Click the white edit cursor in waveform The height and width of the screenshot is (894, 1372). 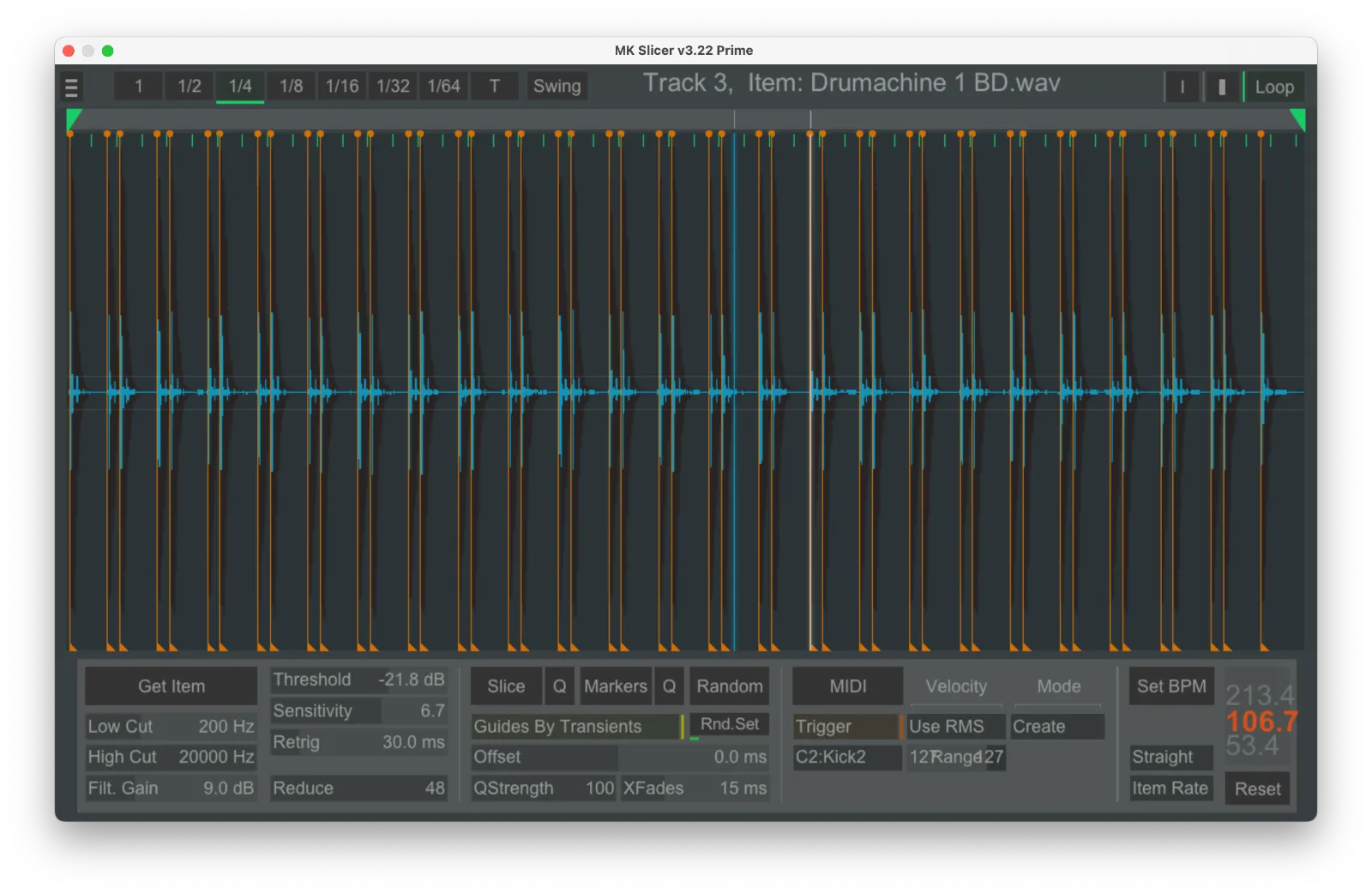811,390
